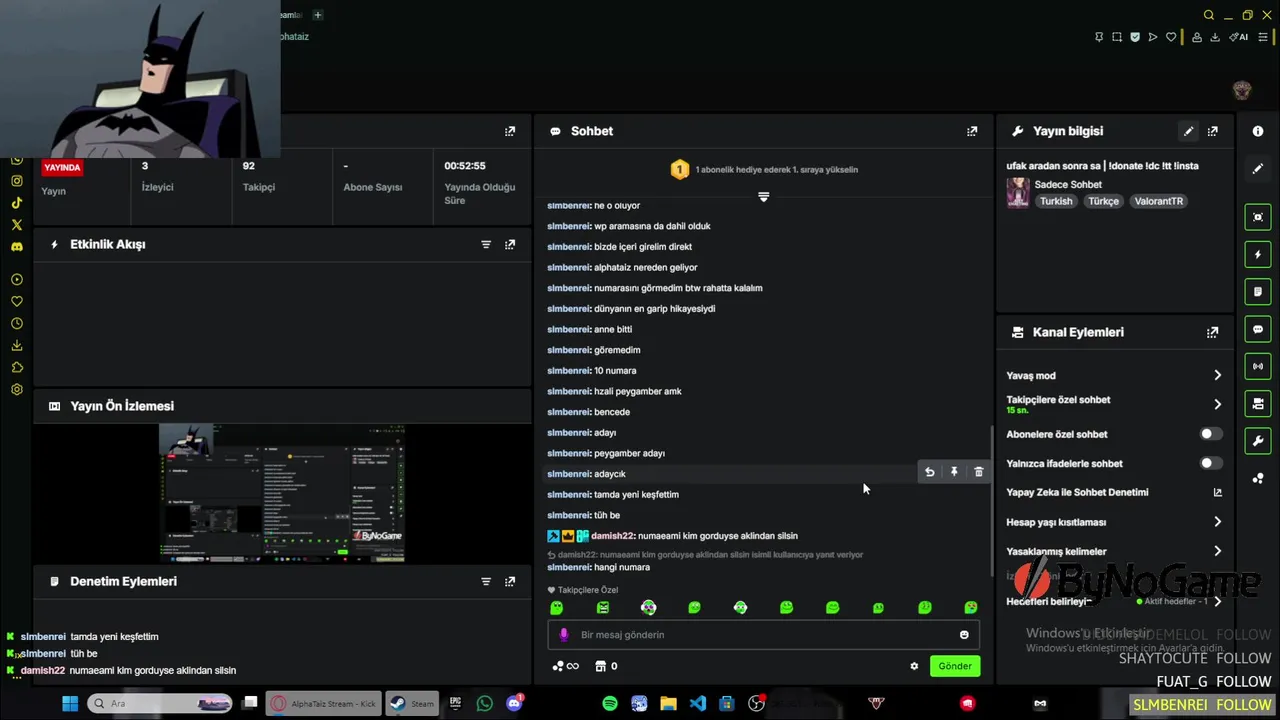Viewport: 1280px width, 720px height.
Task: Send message with the Gönder button
Action: [x=955, y=666]
